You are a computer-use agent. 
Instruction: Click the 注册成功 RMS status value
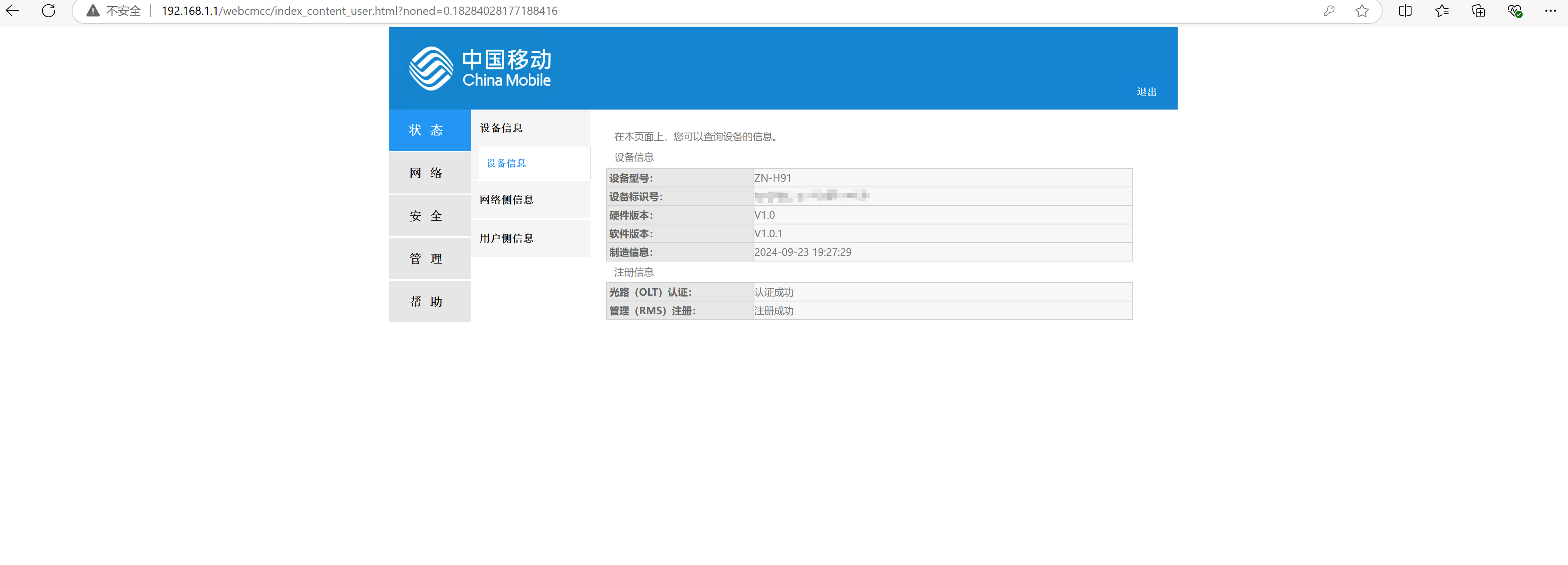[774, 311]
